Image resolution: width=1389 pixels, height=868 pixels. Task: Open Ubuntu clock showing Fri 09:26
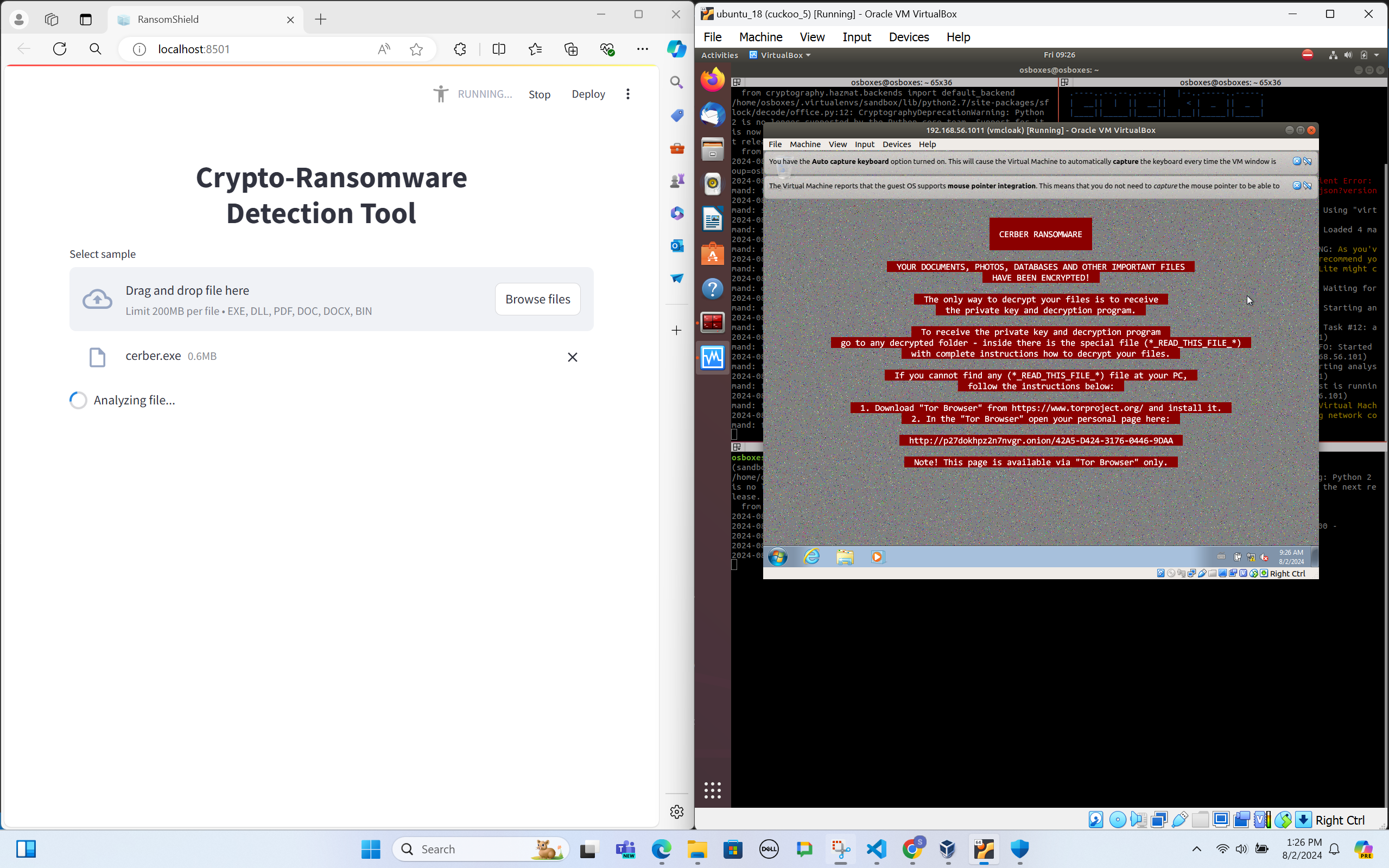(x=1059, y=54)
